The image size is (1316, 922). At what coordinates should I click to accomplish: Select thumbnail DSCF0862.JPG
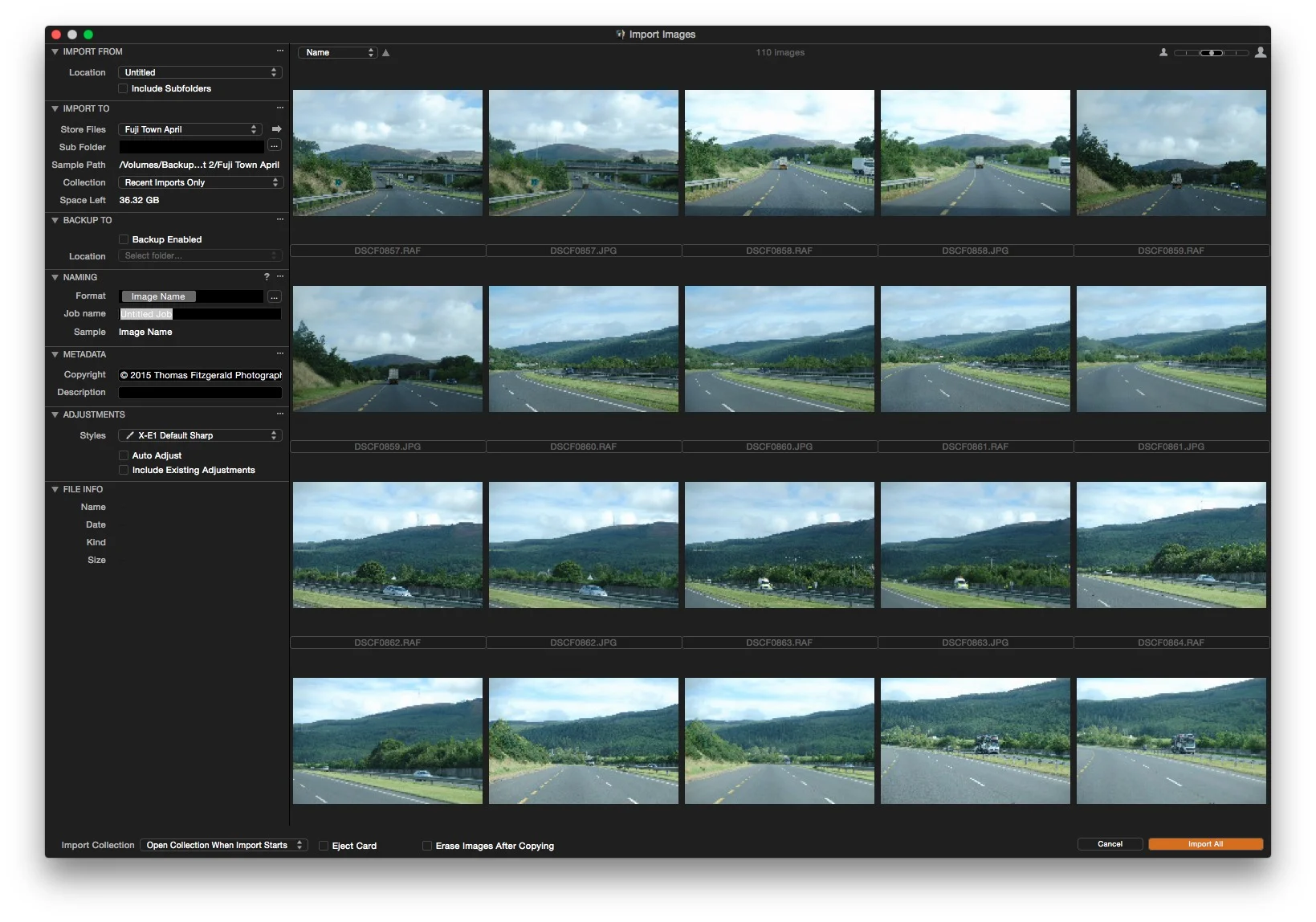click(584, 545)
